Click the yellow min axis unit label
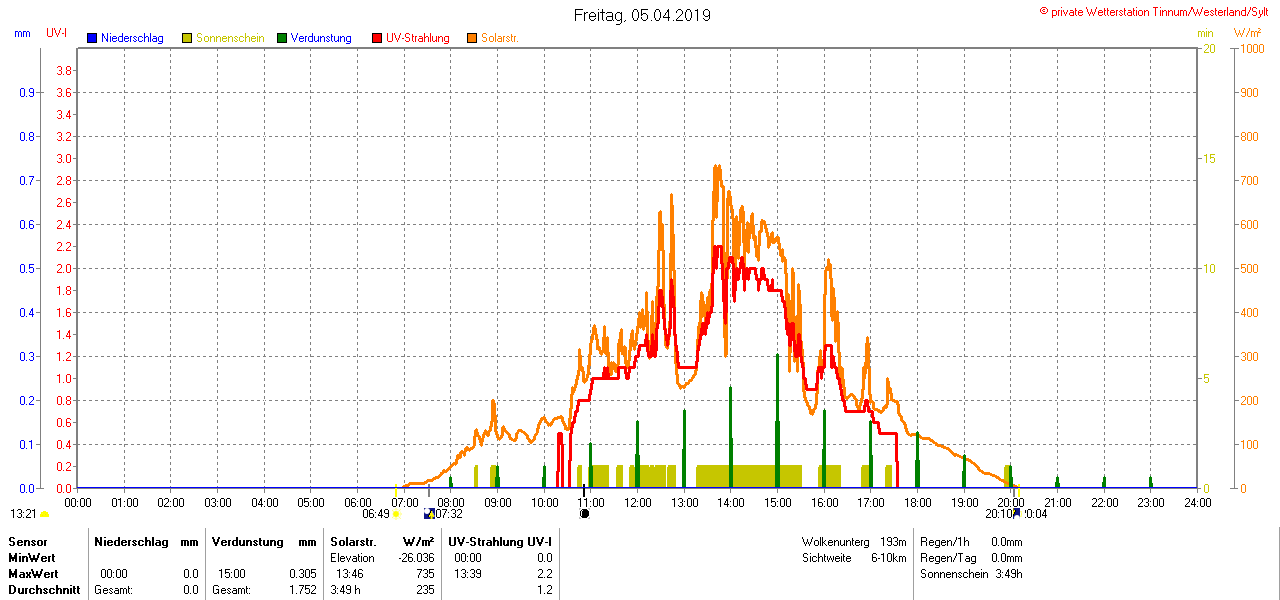 coord(1205,33)
